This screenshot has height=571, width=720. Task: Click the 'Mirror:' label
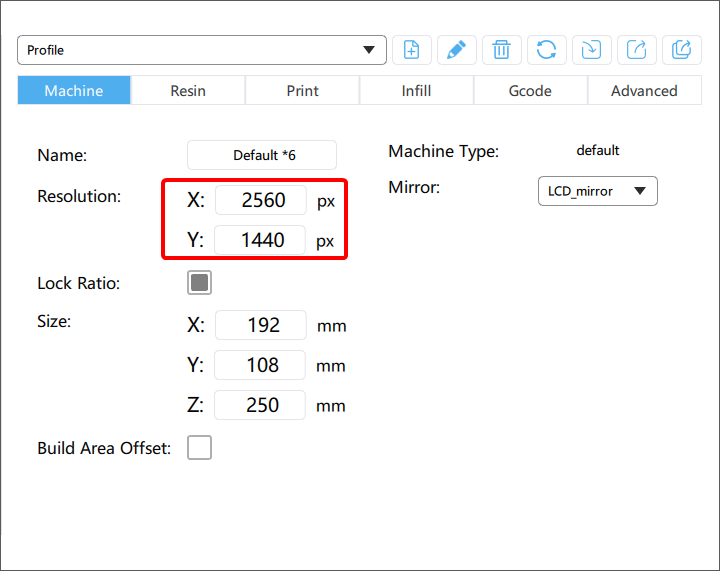click(x=414, y=187)
